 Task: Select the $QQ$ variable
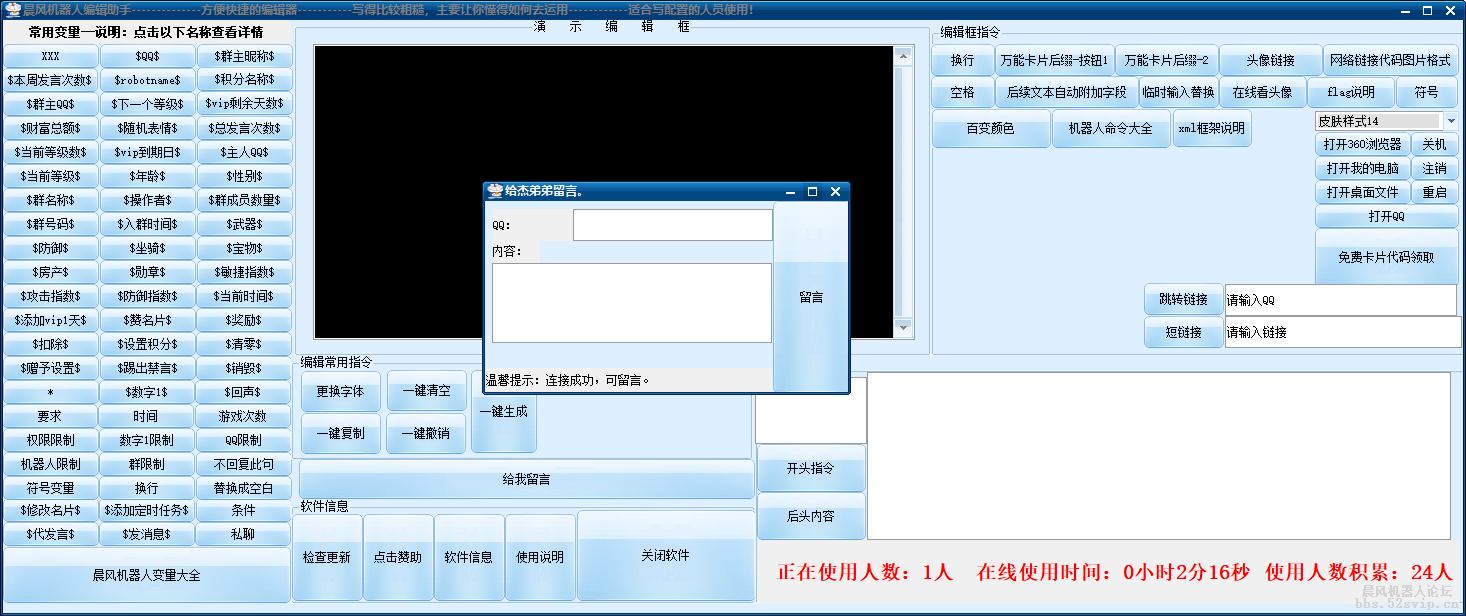(x=148, y=55)
